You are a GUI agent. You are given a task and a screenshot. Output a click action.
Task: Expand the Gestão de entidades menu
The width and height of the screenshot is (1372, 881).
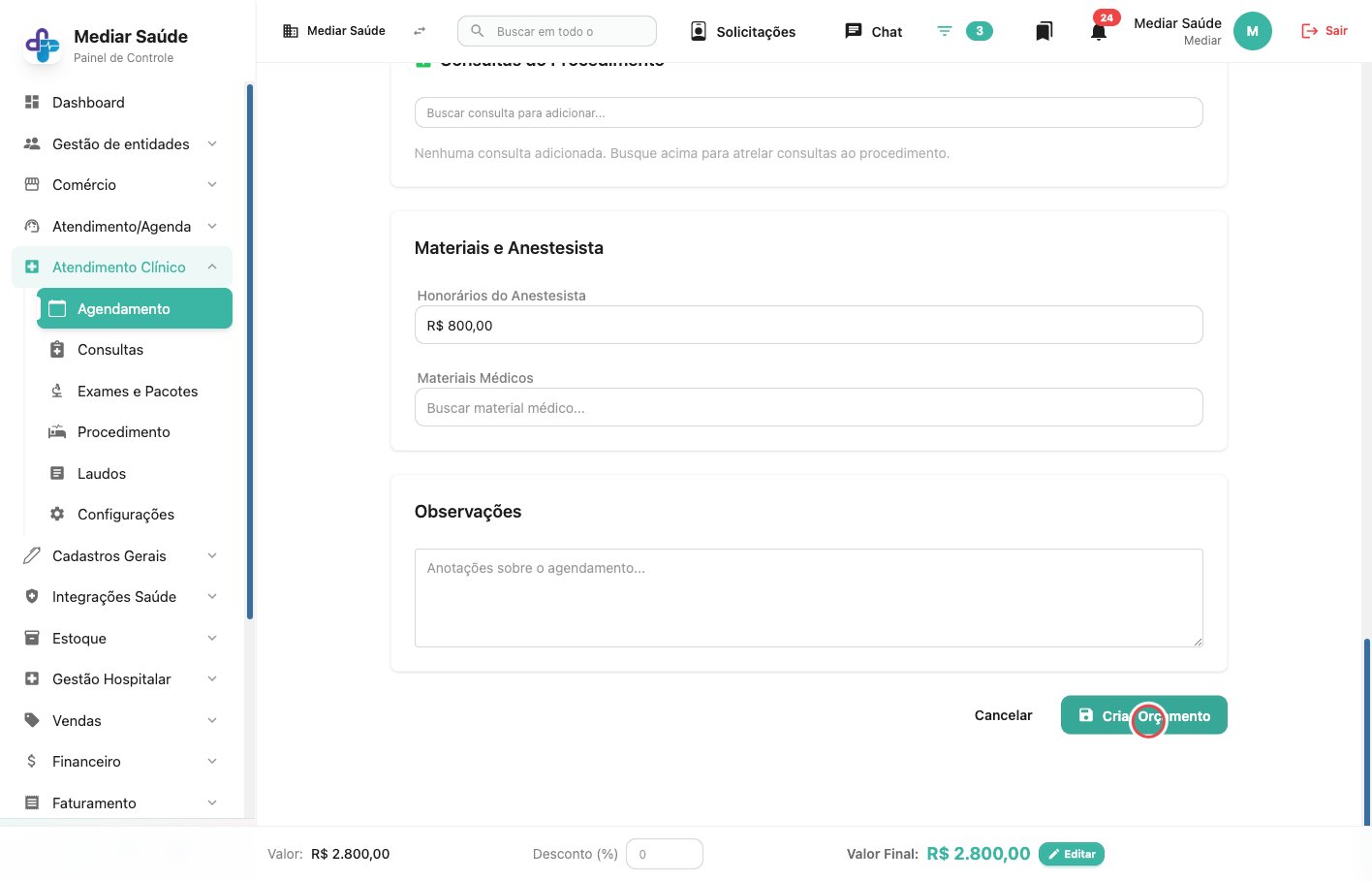tap(122, 143)
